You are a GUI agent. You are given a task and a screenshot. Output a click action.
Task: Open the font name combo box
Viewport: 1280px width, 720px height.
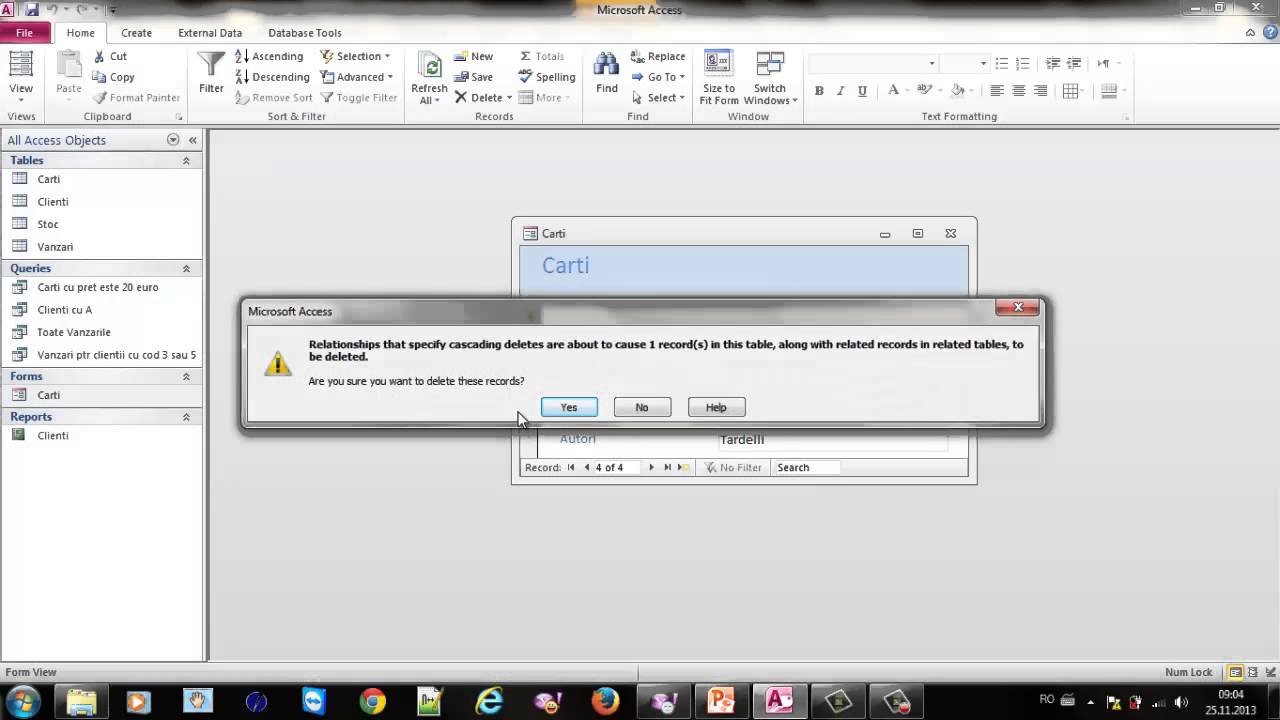point(873,63)
